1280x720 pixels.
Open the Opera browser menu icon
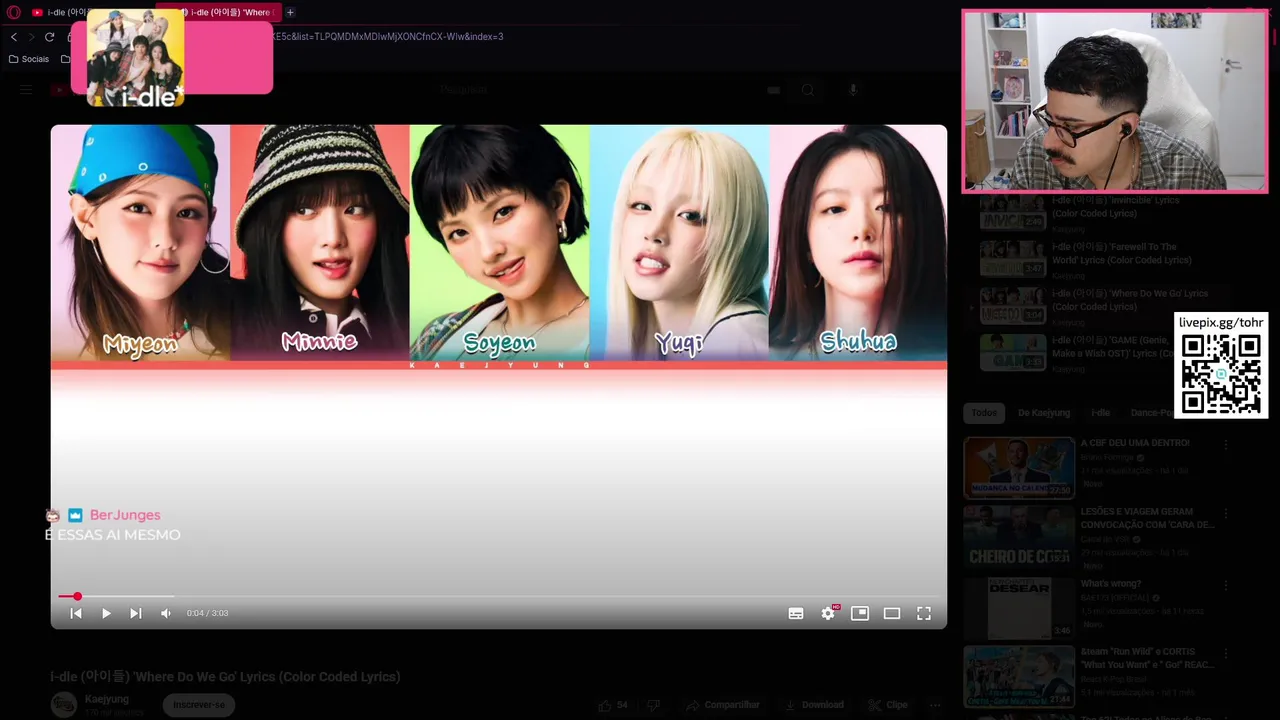(x=14, y=12)
